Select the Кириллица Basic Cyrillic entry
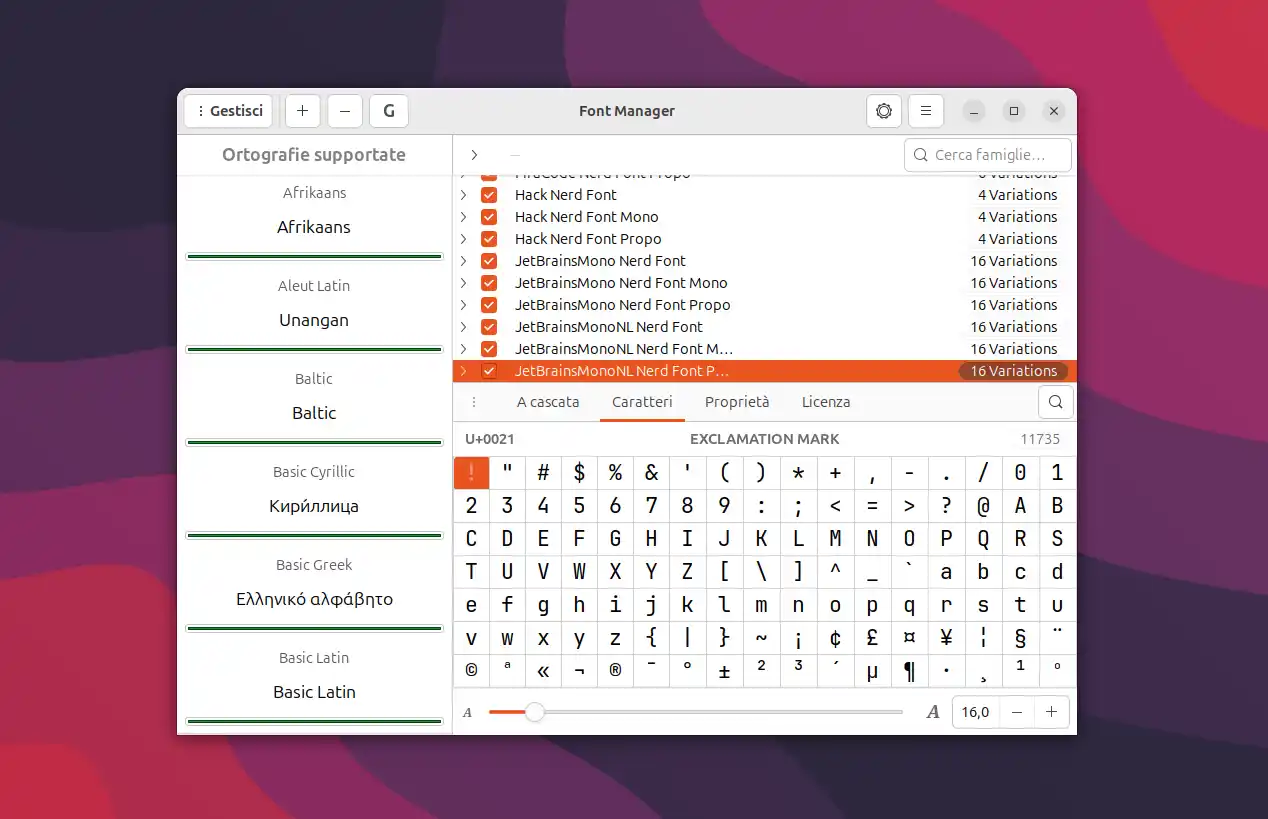This screenshot has width=1268, height=819. point(314,501)
